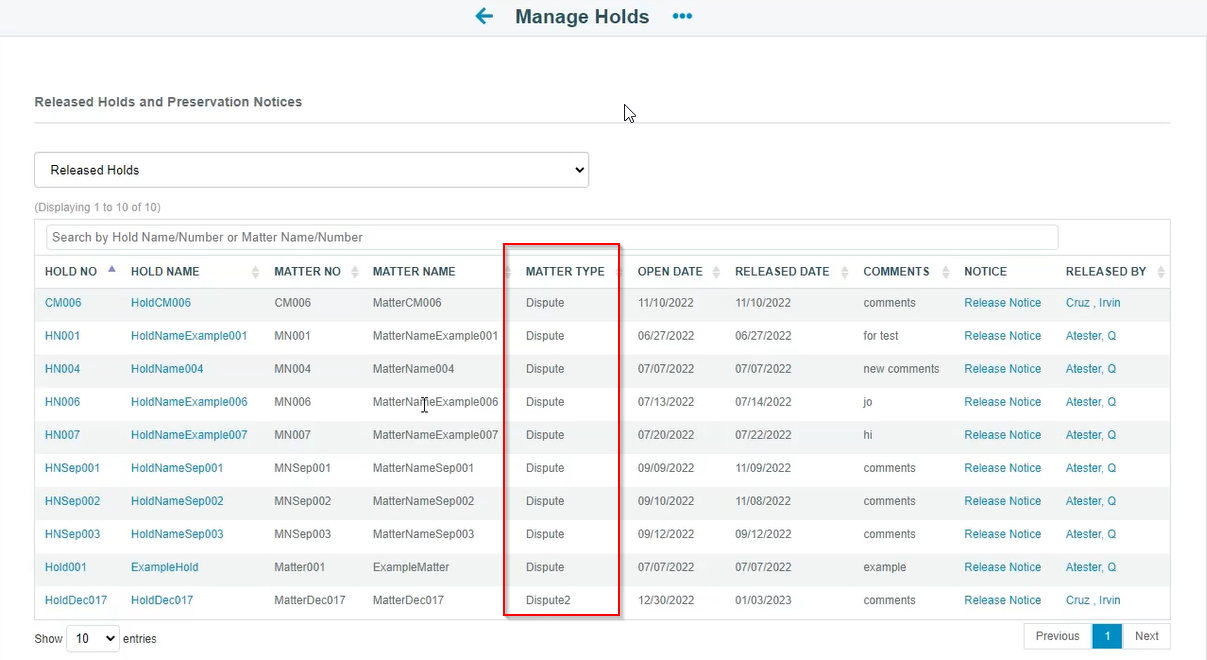Open the HoldCM006 hold name link
Image resolution: width=1207 pixels, height=660 pixels.
coord(161,303)
